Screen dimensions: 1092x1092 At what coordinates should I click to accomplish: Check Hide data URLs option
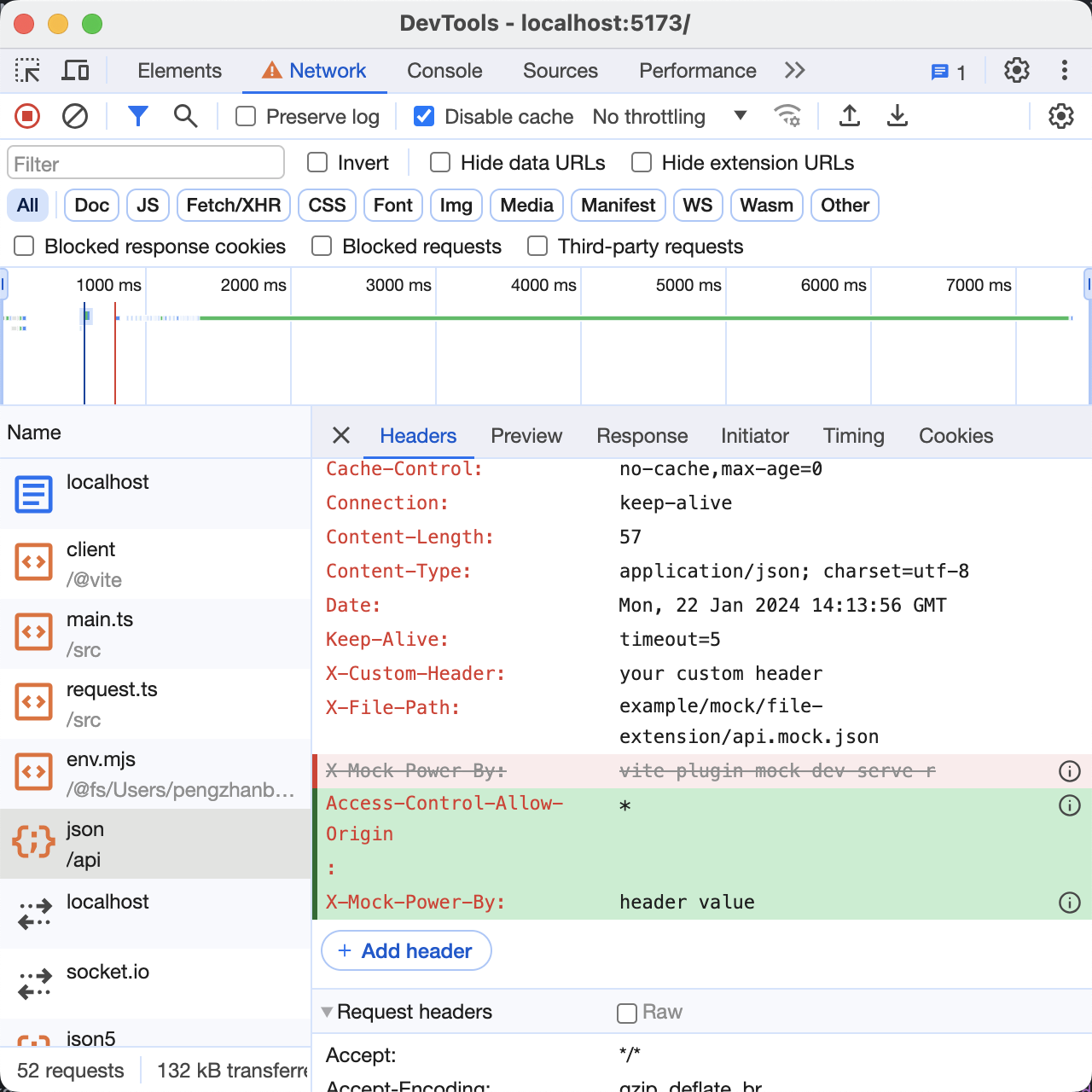pyautogui.click(x=440, y=163)
